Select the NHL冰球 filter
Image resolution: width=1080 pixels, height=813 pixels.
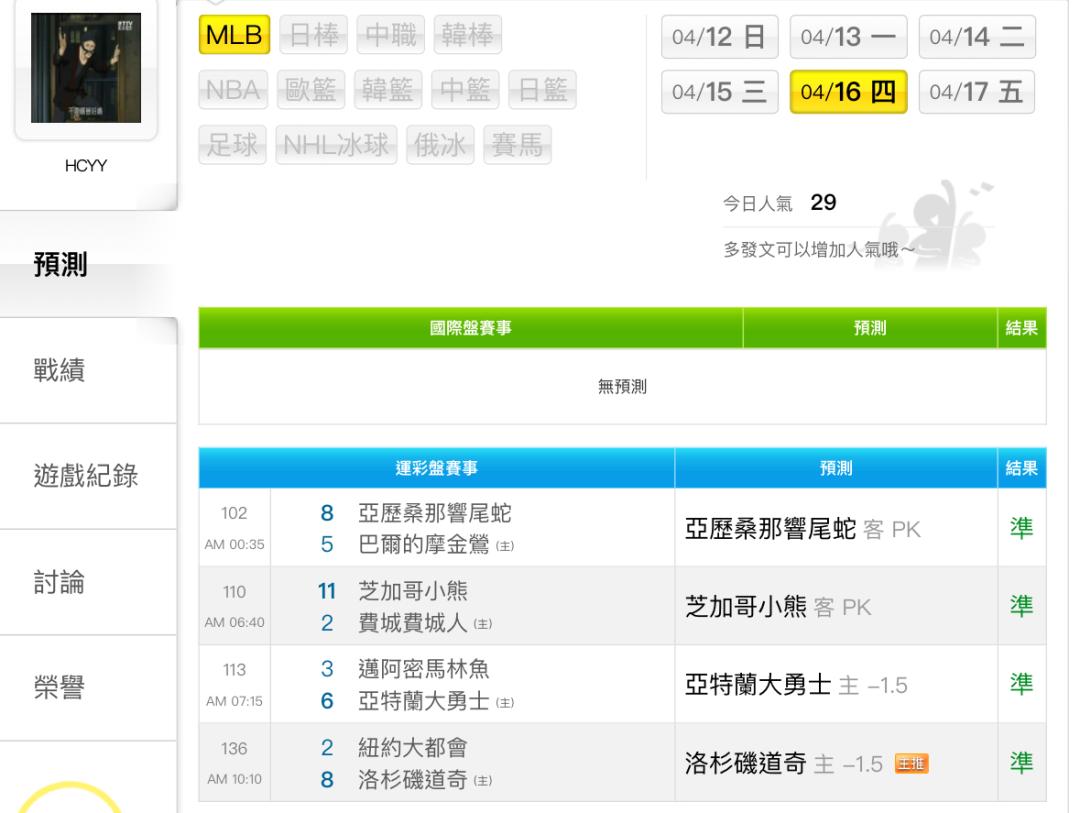click(338, 147)
